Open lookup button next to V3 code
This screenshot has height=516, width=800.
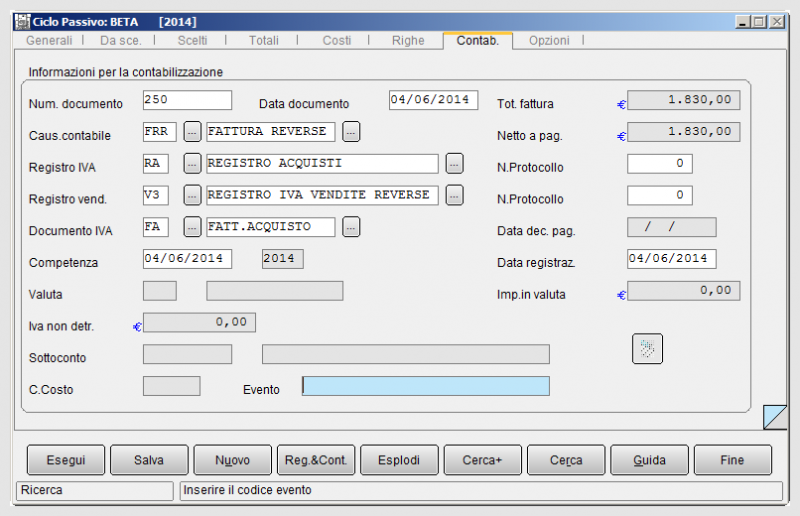192,195
